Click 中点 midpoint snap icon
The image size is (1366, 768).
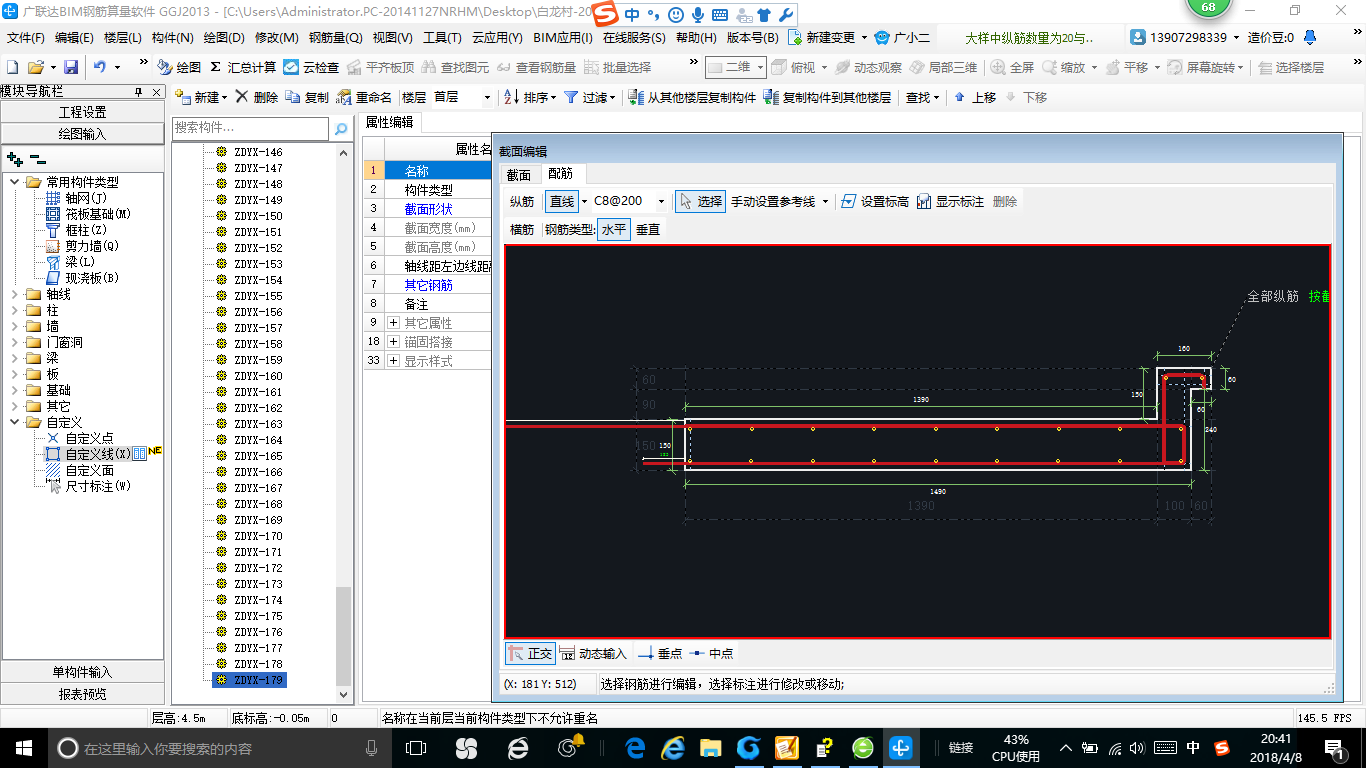click(x=711, y=653)
